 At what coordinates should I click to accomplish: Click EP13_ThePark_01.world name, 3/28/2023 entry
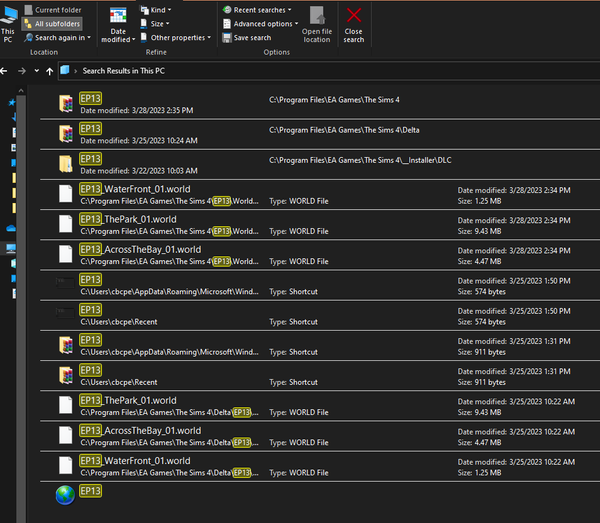pyautogui.click(x=128, y=219)
